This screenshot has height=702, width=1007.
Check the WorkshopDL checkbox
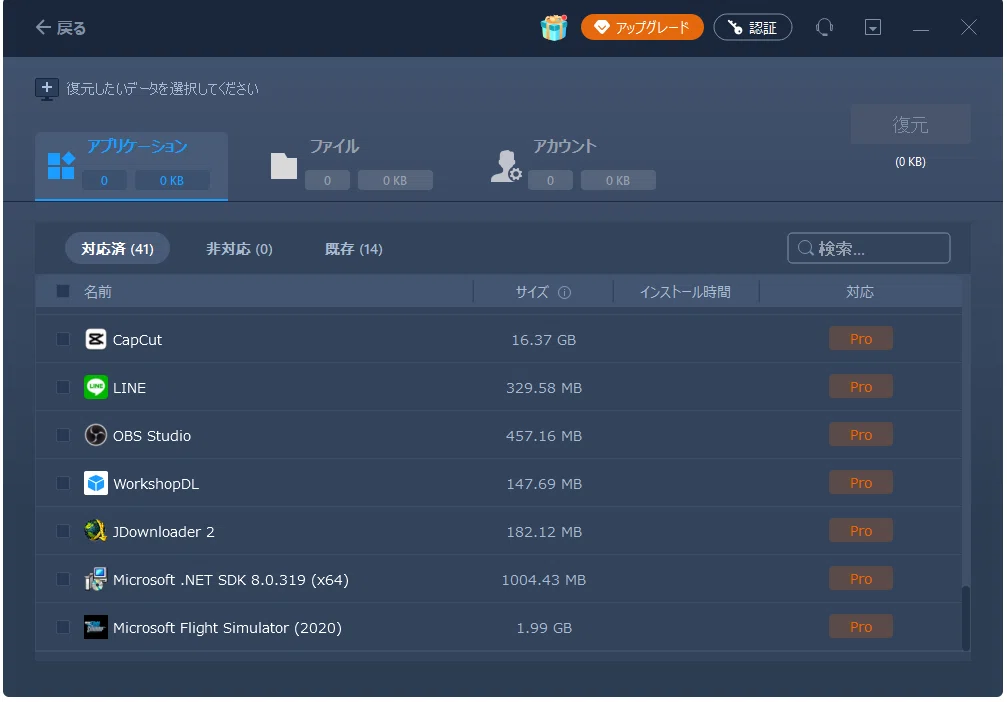click(62, 483)
